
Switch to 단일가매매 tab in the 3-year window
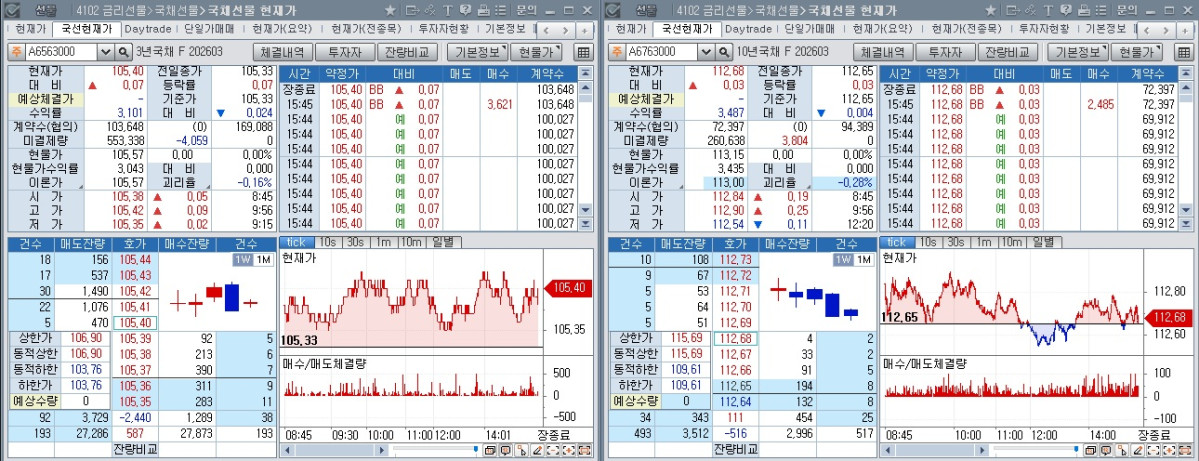click(209, 29)
